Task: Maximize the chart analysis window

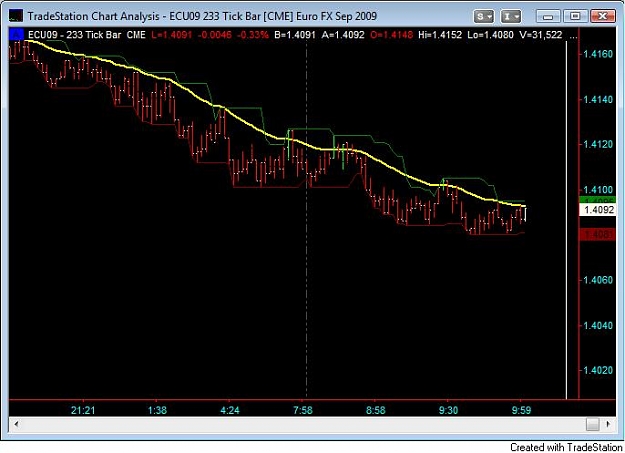Action: 575,16
